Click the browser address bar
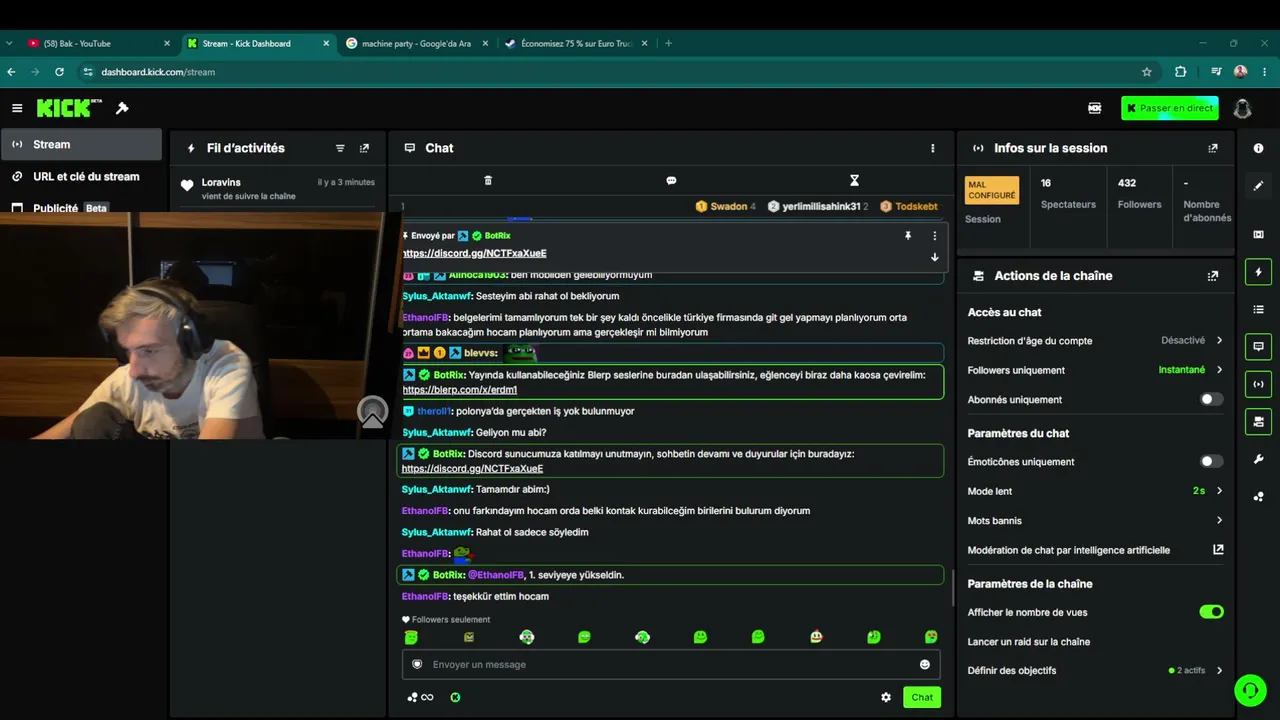Viewport: 1280px width, 720px height. 610,72
